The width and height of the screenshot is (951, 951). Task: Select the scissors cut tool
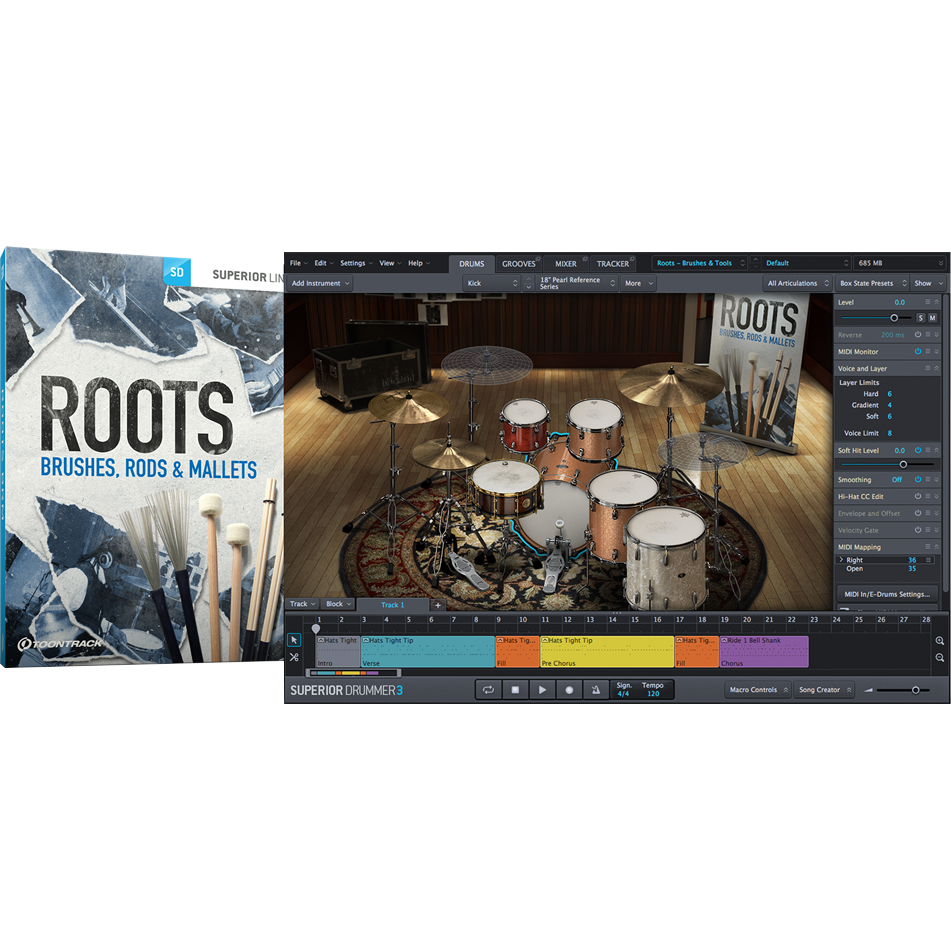point(294,657)
